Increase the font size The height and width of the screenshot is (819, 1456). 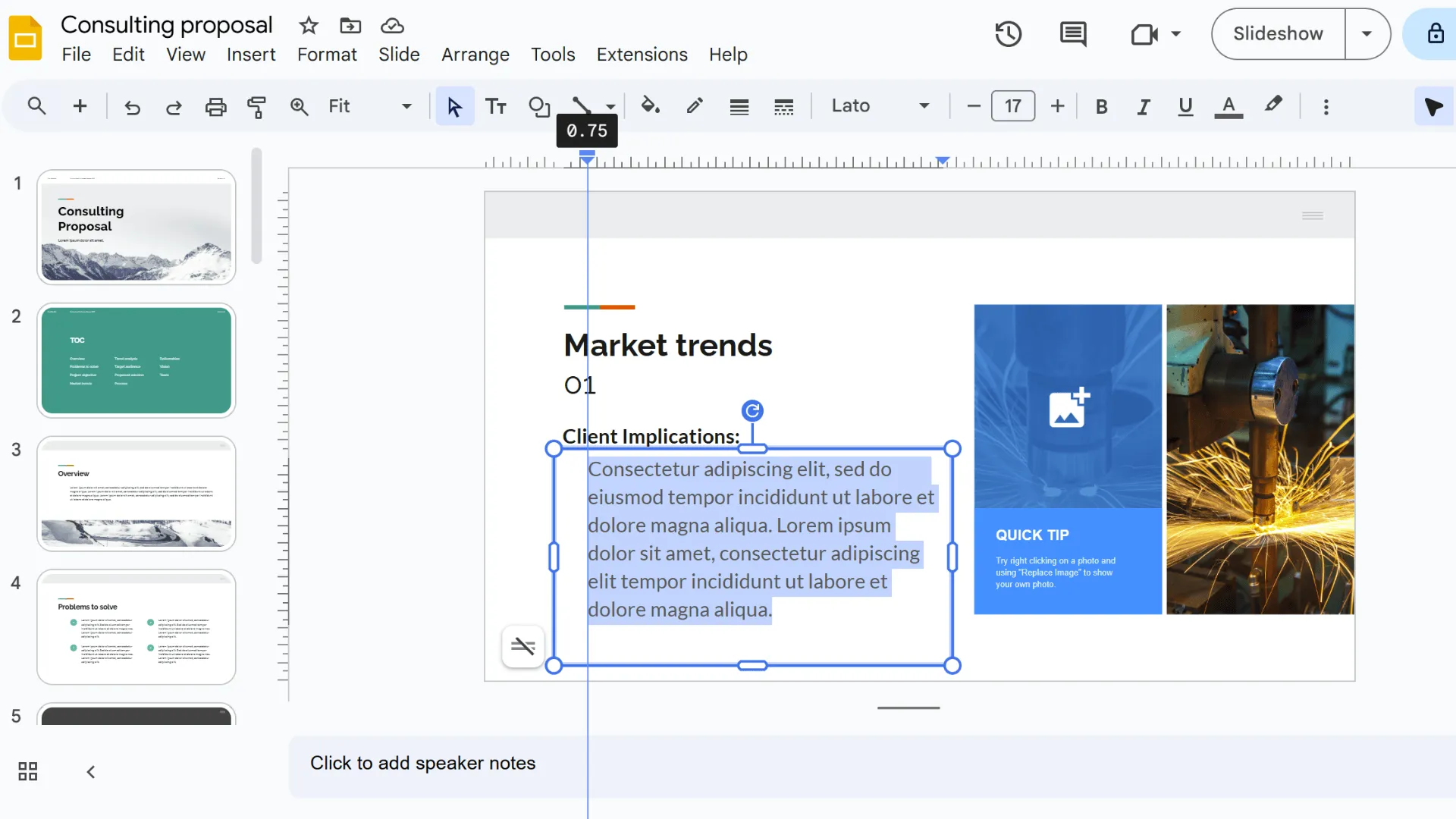click(1057, 107)
